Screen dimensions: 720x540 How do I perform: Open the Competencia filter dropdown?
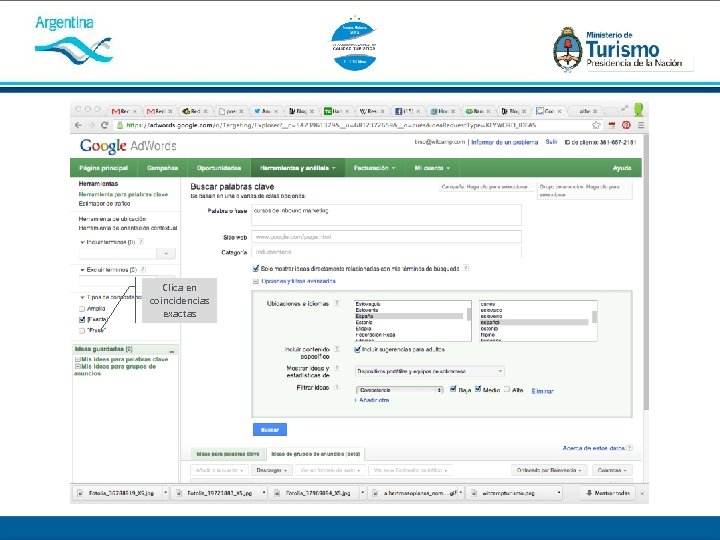point(399,390)
